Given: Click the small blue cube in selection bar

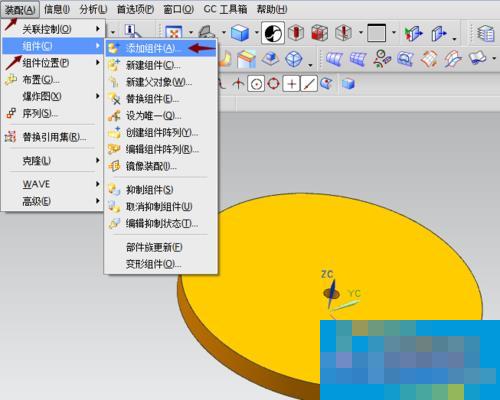Looking at the screenshot, I should (348, 84).
